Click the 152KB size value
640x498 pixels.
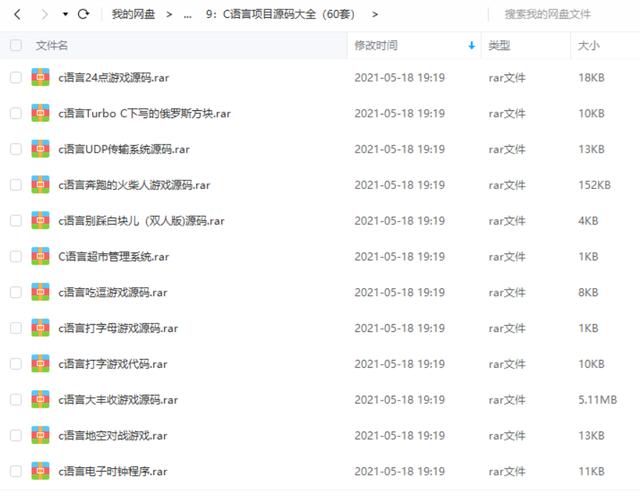[594, 185]
